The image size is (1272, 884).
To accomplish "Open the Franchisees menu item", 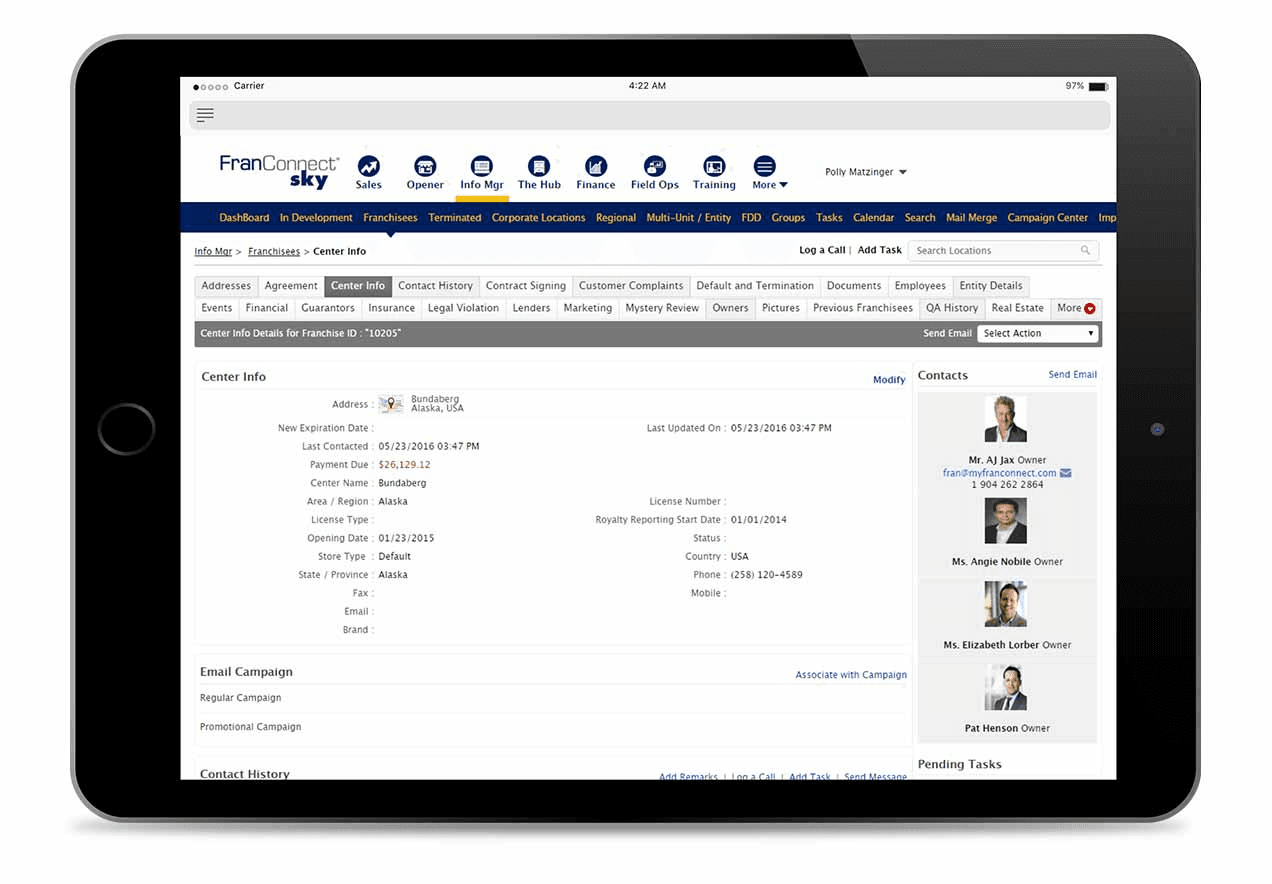I will 390,218.
